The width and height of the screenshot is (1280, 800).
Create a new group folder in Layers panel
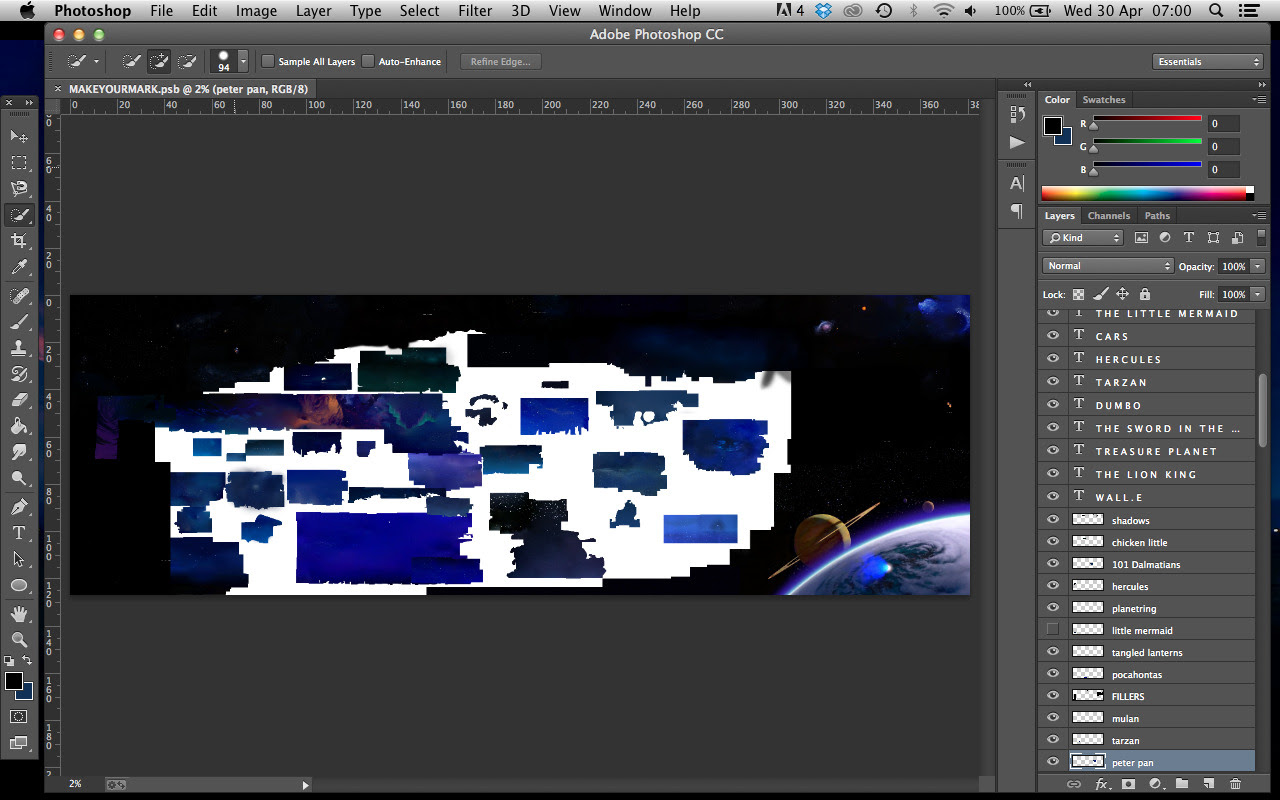(1181, 785)
